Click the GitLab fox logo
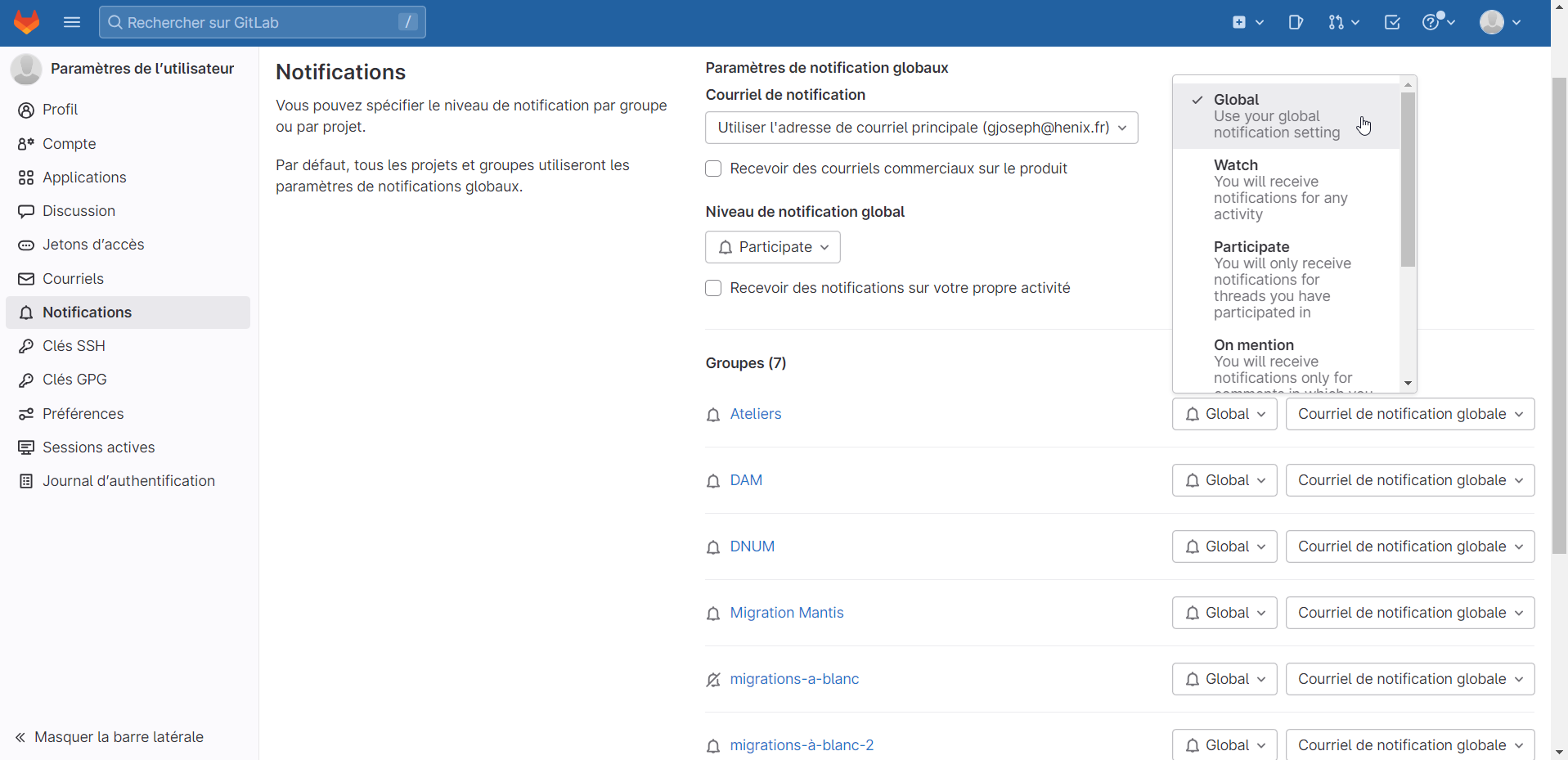This screenshot has width=1568, height=760. 27,22
